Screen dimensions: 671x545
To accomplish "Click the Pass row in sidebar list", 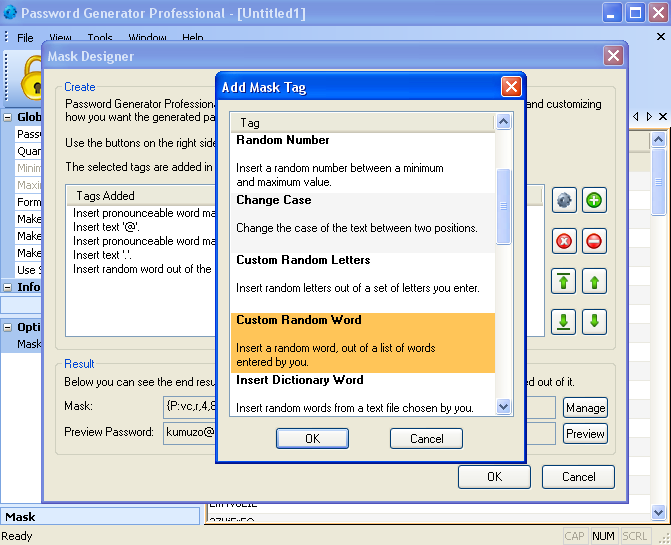I will 28,134.
